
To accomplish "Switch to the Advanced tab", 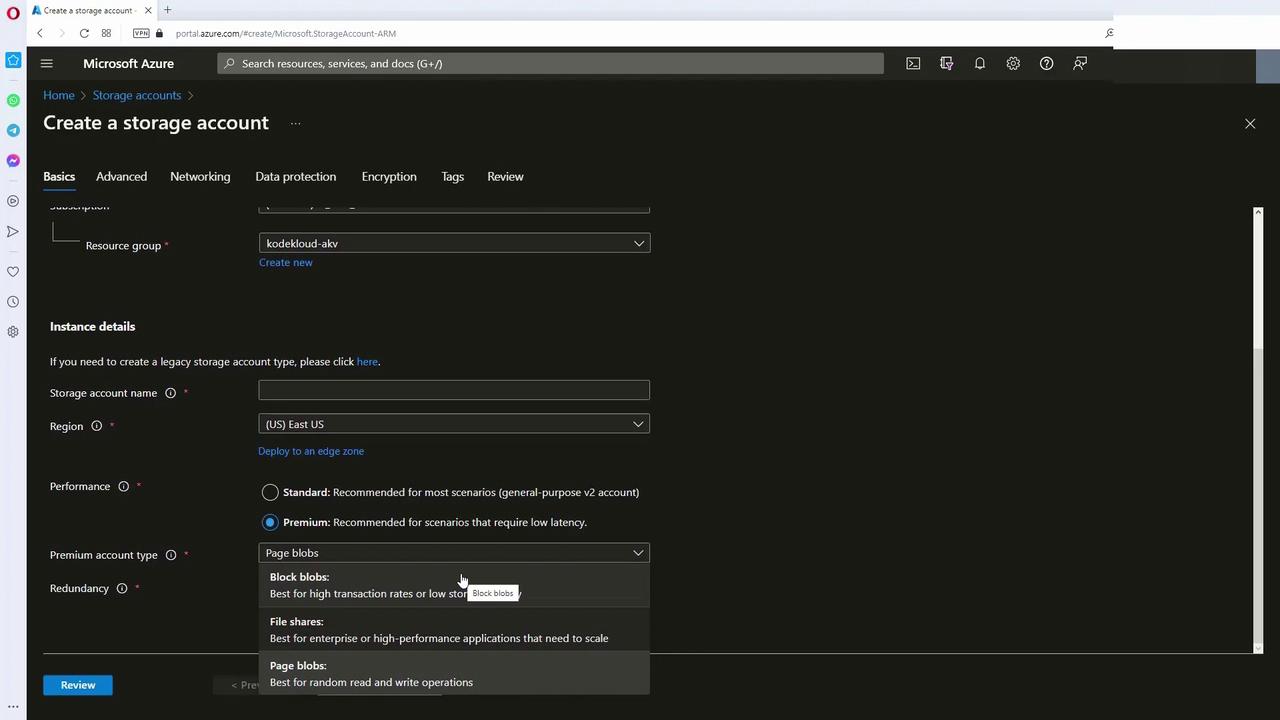I will [121, 176].
